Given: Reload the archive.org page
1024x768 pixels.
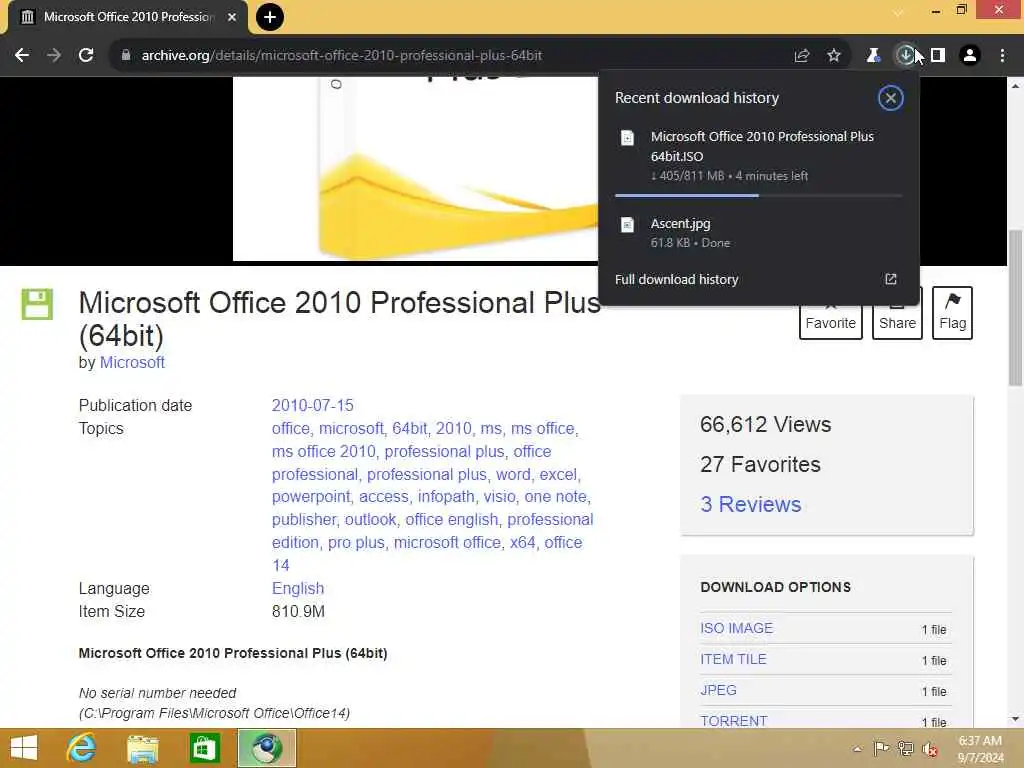Looking at the screenshot, I should pos(86,56).
